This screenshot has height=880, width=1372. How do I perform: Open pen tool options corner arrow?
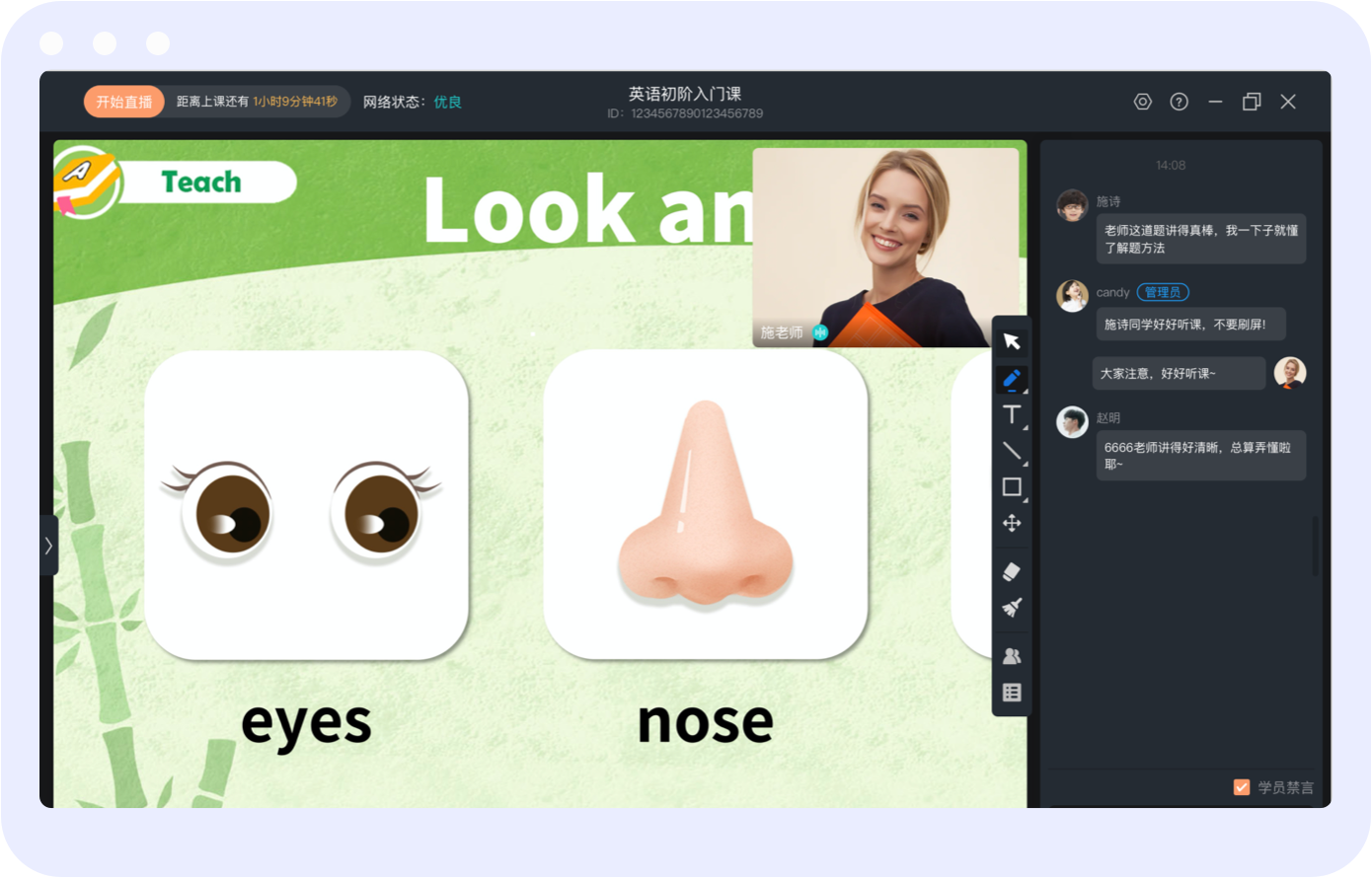(1025, 392)
